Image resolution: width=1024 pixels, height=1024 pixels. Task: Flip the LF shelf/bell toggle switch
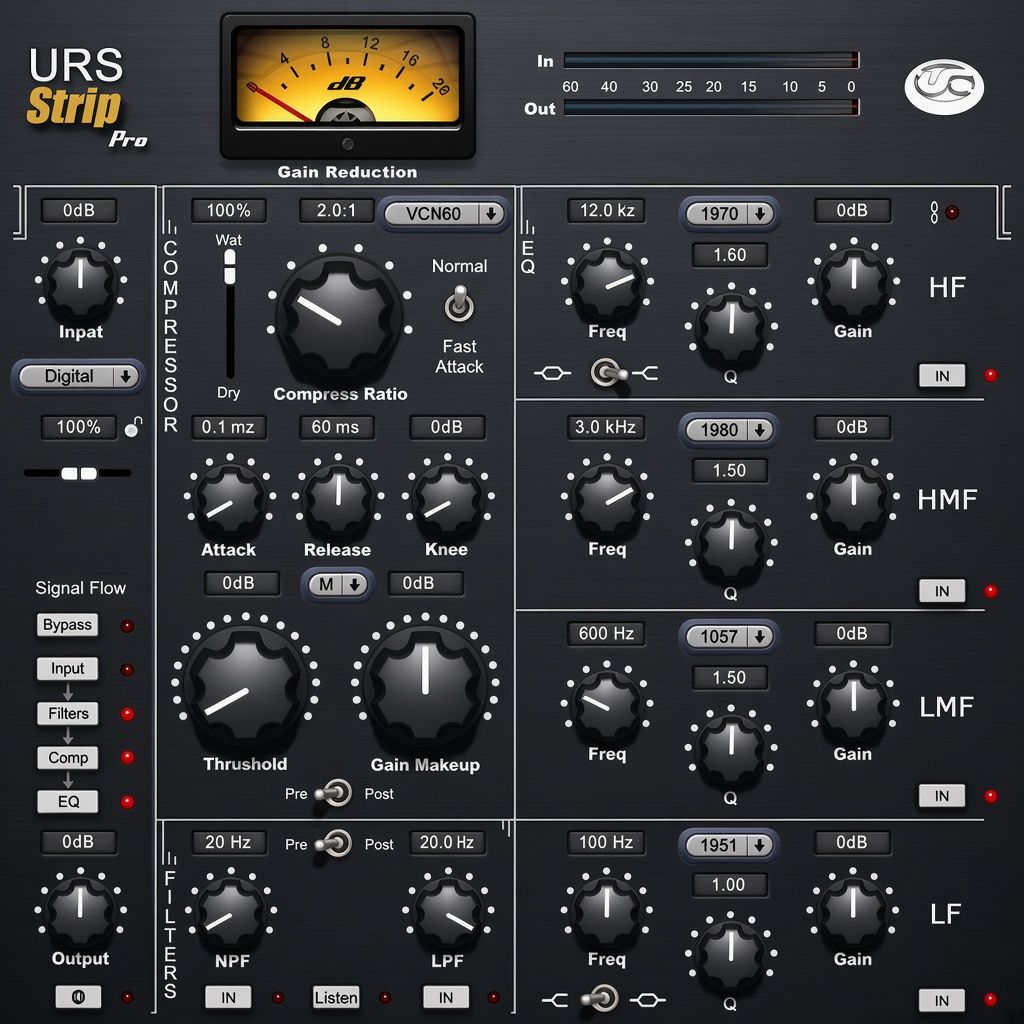[x=601, y=999]
